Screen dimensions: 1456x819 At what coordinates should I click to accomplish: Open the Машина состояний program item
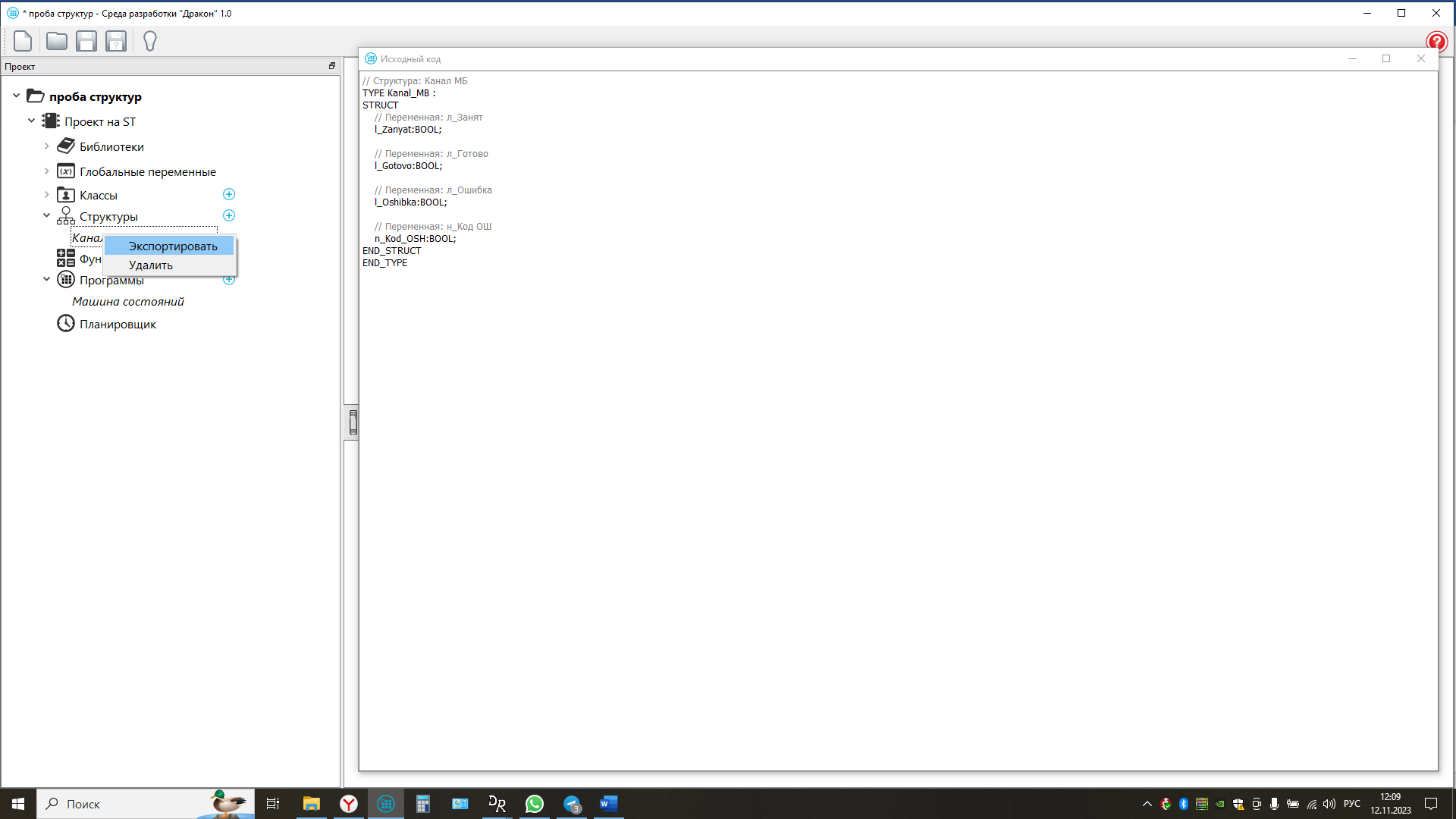pyautogui.click(x=128, y=302)
